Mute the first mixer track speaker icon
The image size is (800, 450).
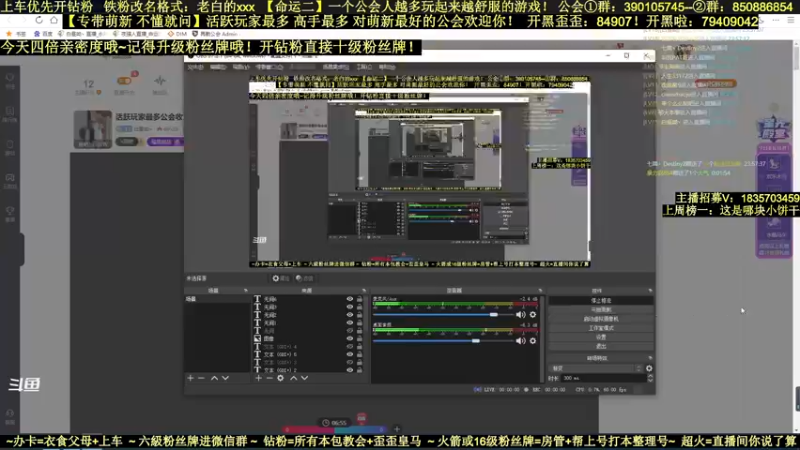coord(520,315)
